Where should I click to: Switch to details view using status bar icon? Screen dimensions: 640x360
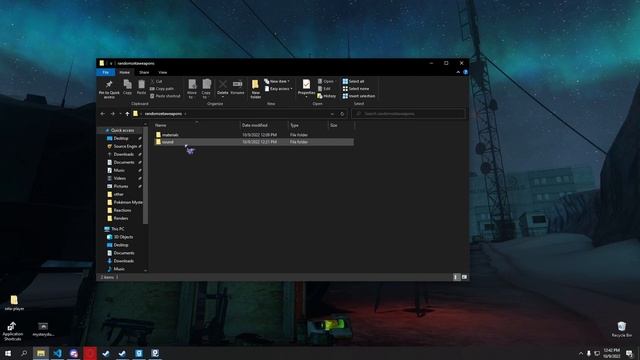coord(456,277)
